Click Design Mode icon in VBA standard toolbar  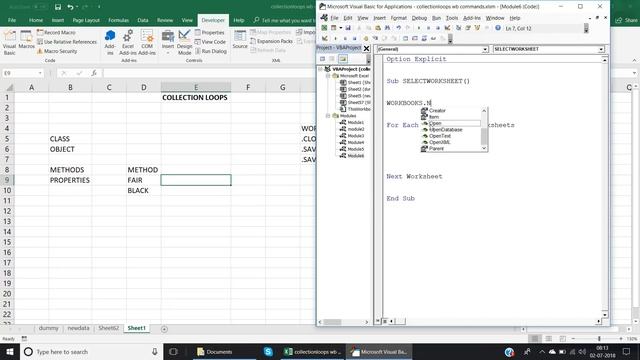(447, 28)
